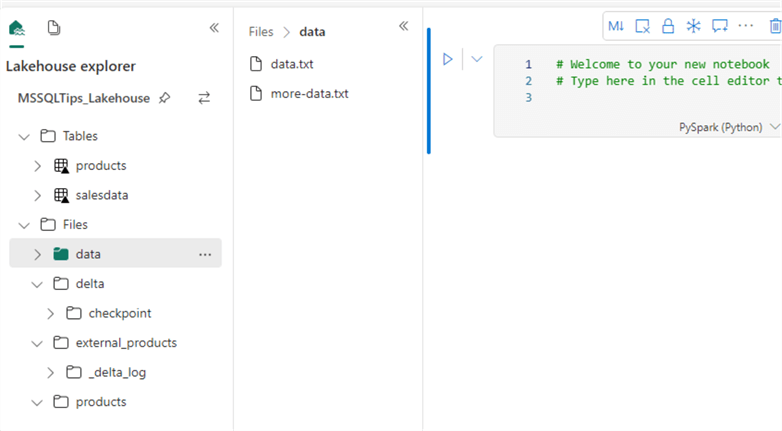Go to Files in the breadcrumb
Image resolution: width=782 pixels, height=431 pixels.
(261, 32)
